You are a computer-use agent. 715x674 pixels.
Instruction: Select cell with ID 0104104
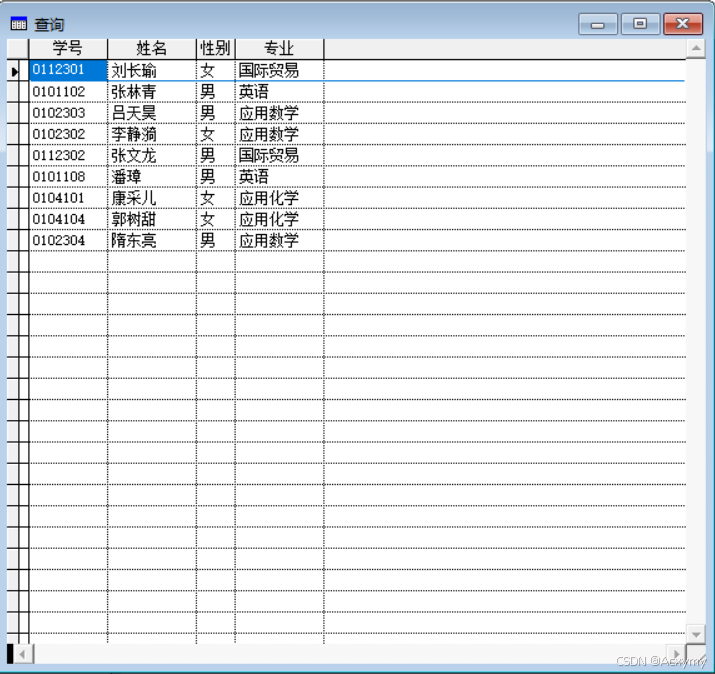(x=68, y=219)
